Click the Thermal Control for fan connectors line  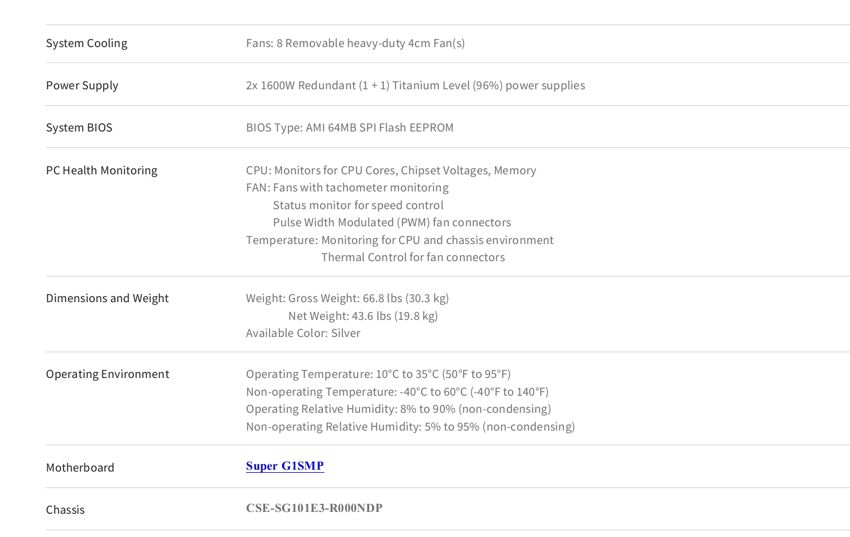413,257
